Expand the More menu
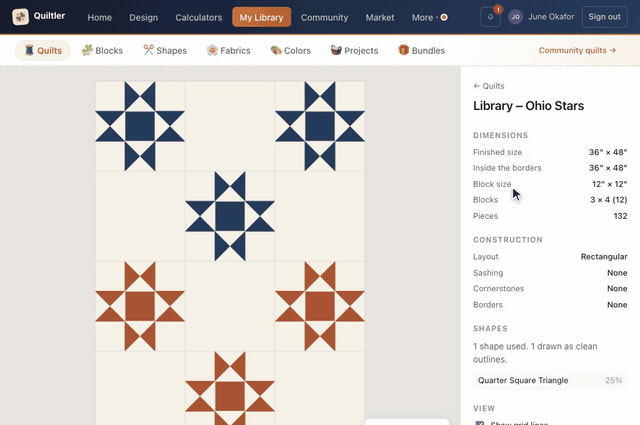 (429, 18)
